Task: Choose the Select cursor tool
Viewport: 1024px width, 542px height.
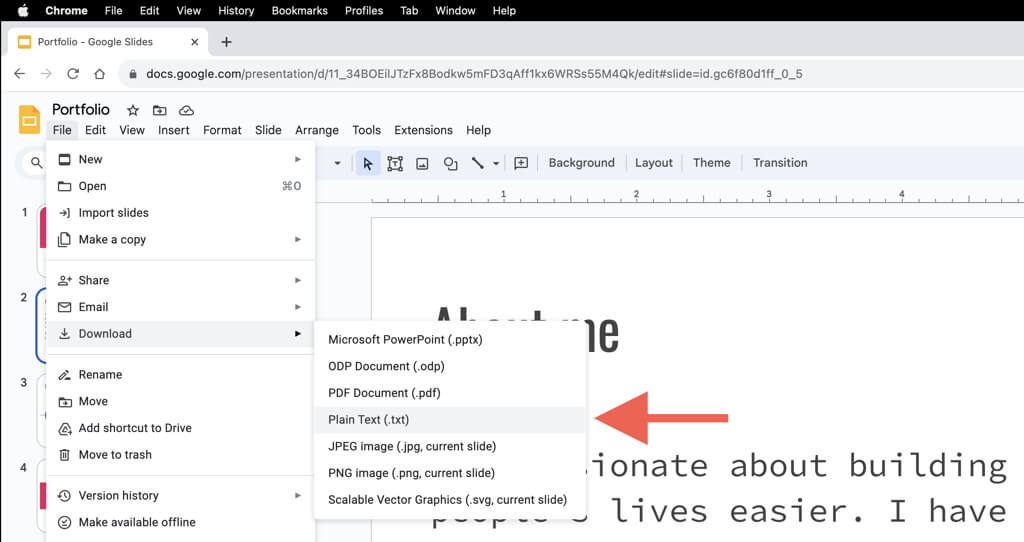Action: tap(368, 163)
